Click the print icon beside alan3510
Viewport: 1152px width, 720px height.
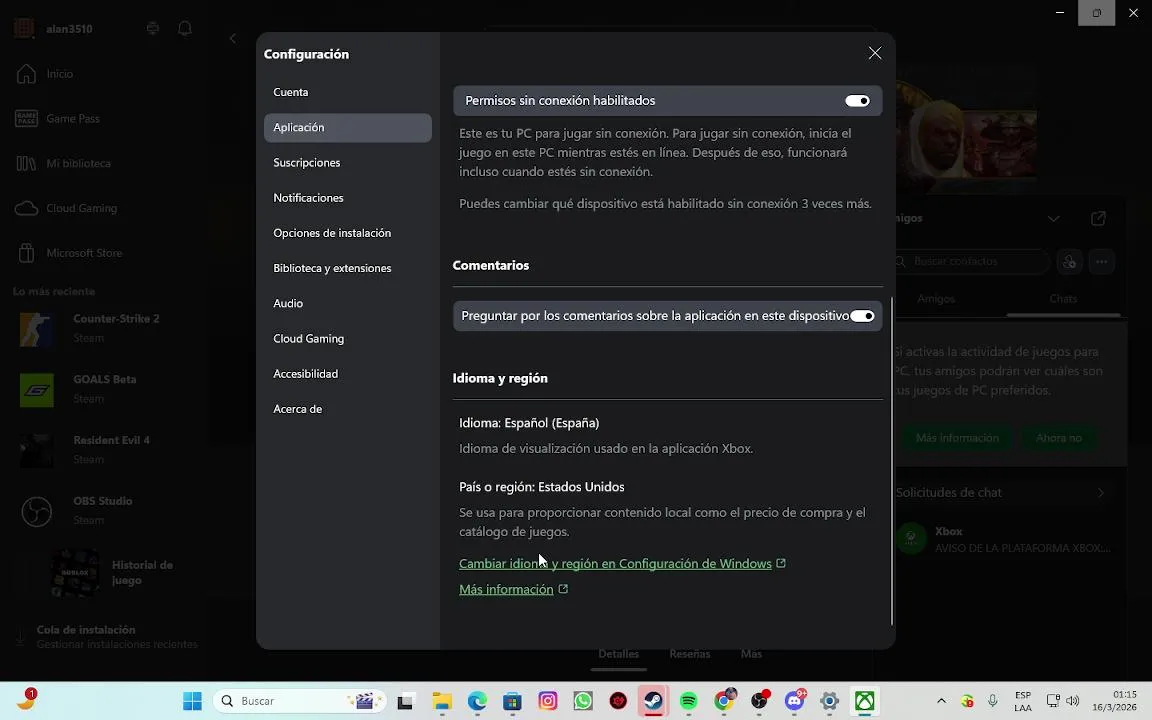click(153, 29)
